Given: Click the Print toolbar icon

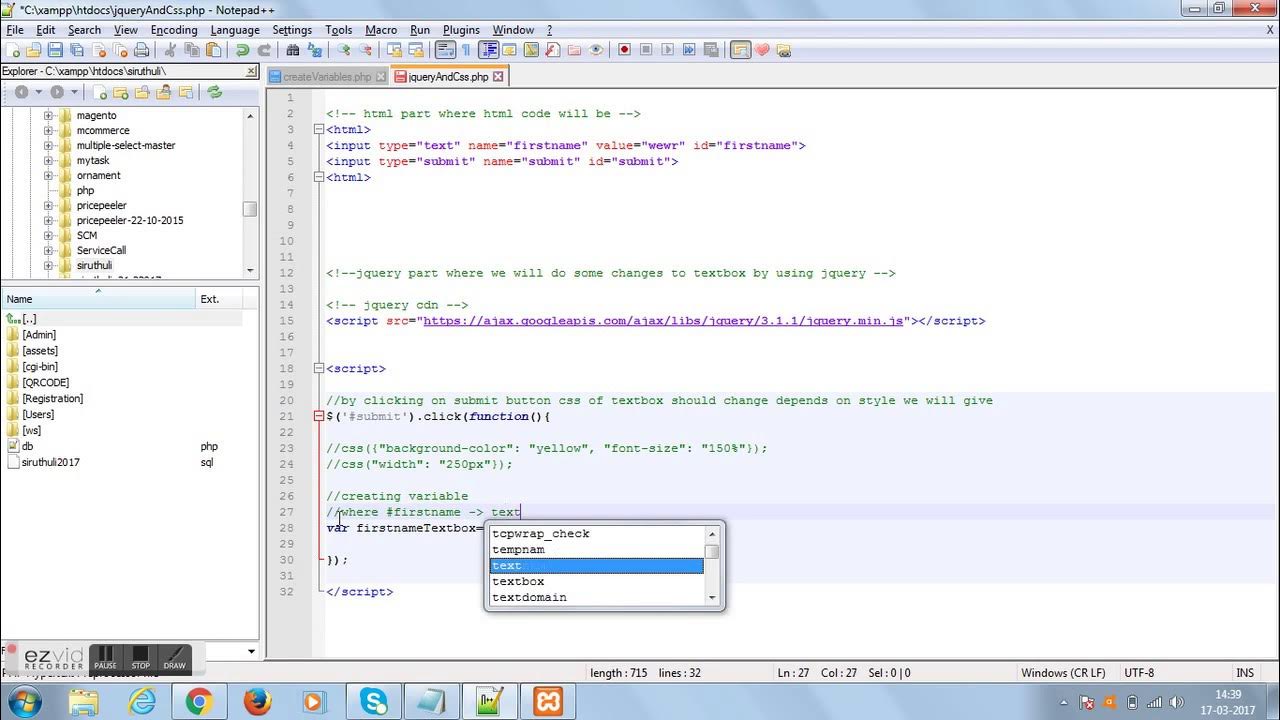Looking at the screenshot, I should [x=142, y=50].
